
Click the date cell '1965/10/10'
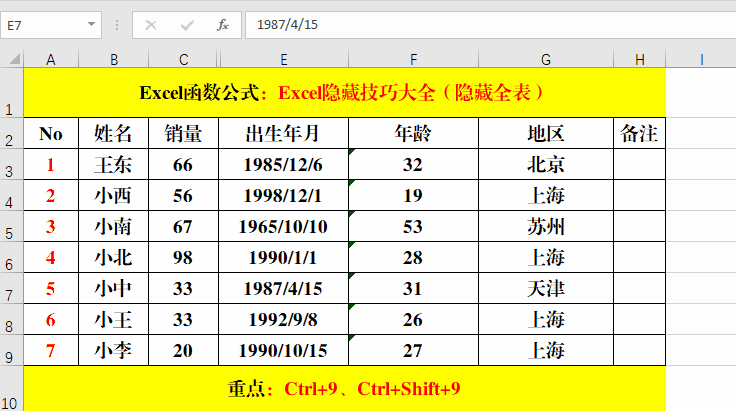click(284, 226)
